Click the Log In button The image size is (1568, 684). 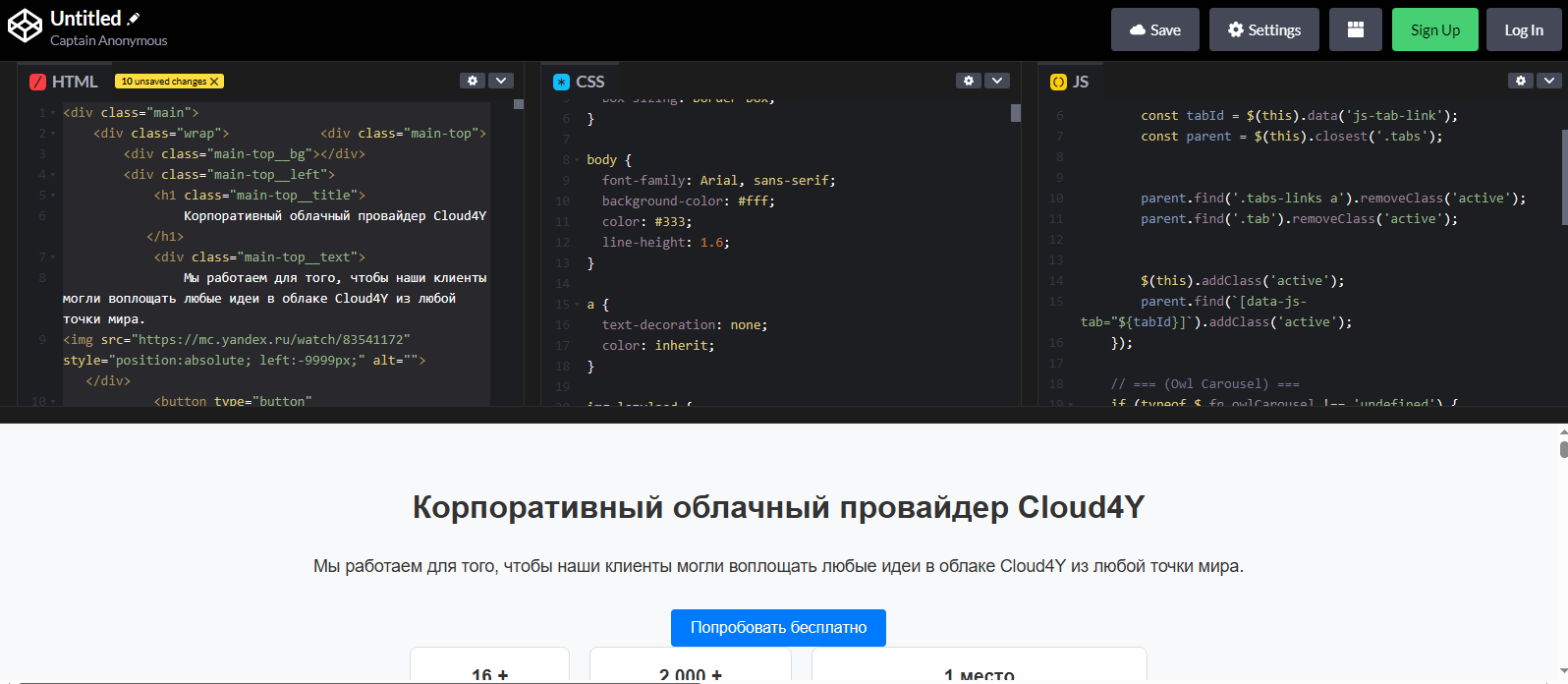point(1524,29)
